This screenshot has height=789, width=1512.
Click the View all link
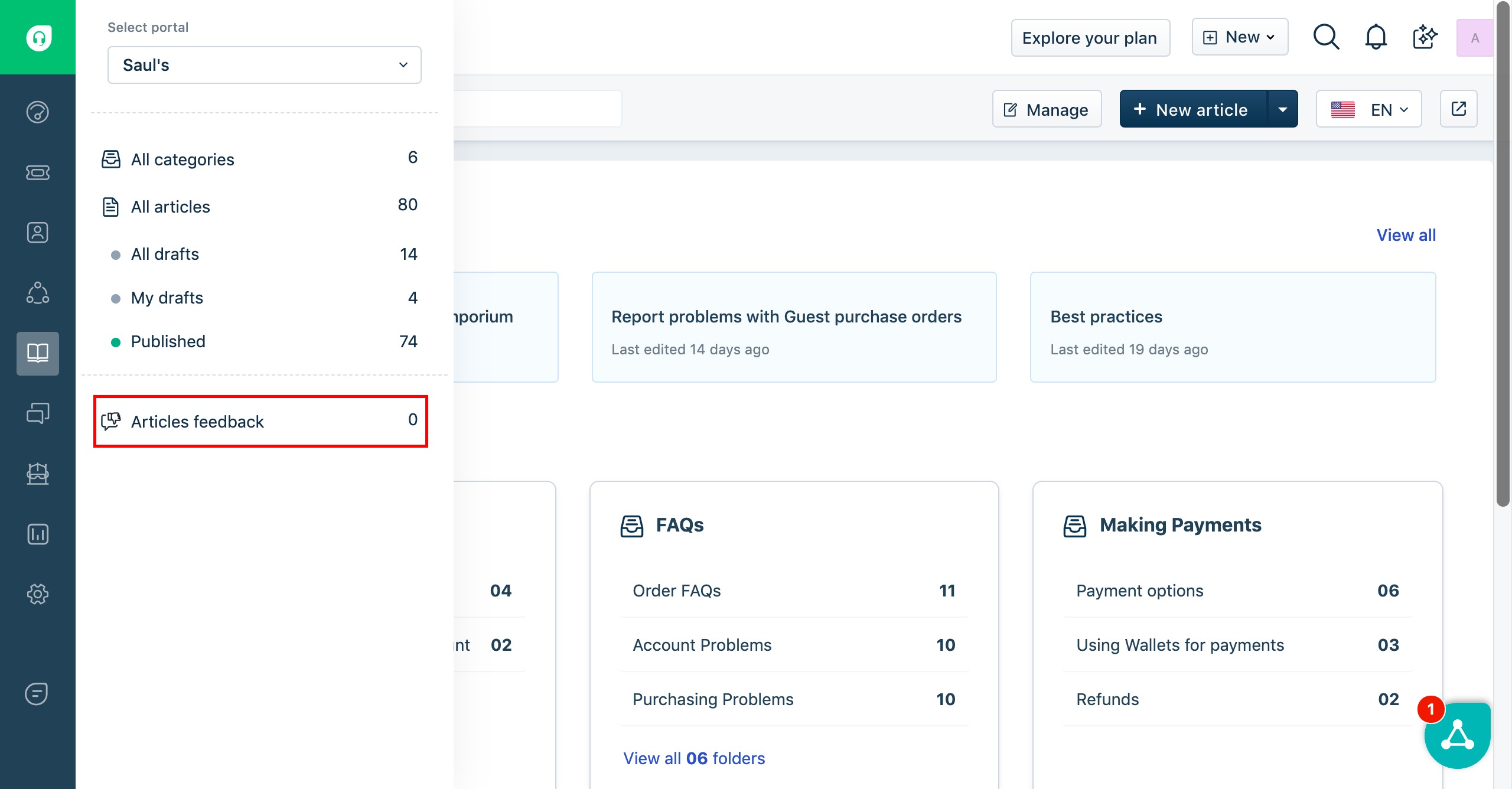click(1406, 235)
